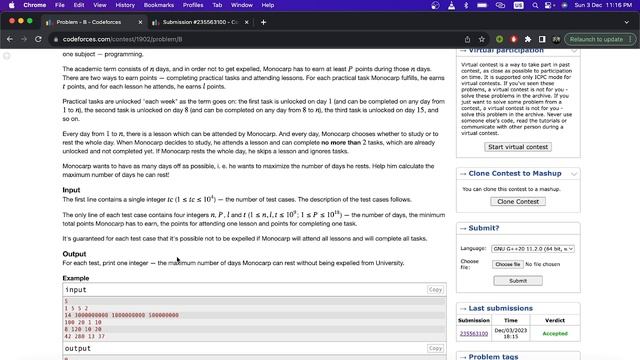Viewport: 640px width, 360px height.
Task: Open submission 235563100 link
Action: coord(474,333)
